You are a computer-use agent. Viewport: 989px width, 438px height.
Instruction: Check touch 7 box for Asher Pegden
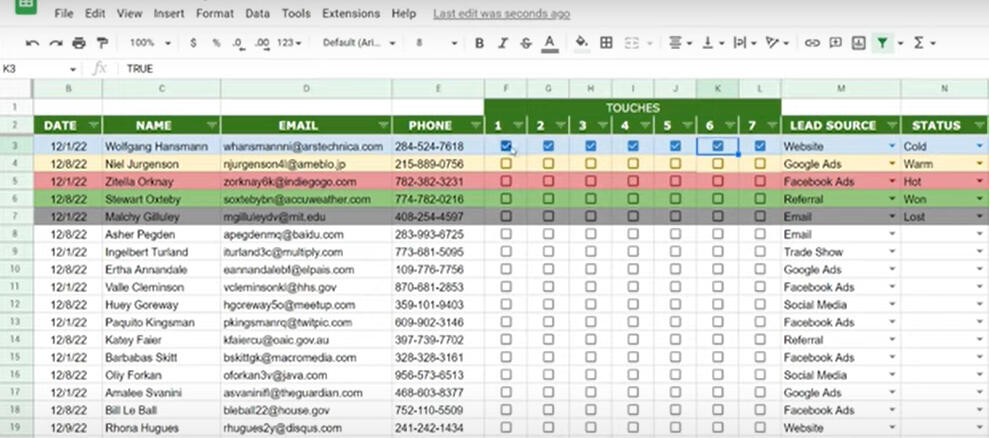click(760, 234)
